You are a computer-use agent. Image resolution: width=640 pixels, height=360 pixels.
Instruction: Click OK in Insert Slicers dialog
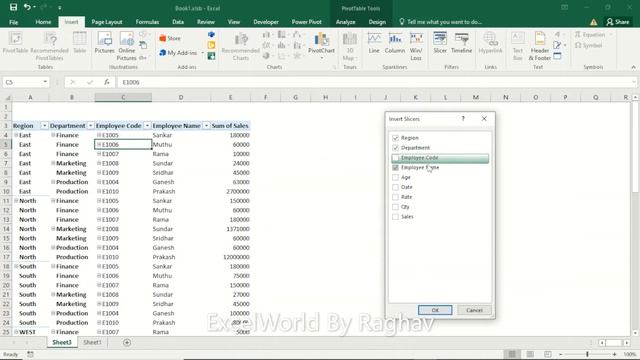(x=435, y=310)
